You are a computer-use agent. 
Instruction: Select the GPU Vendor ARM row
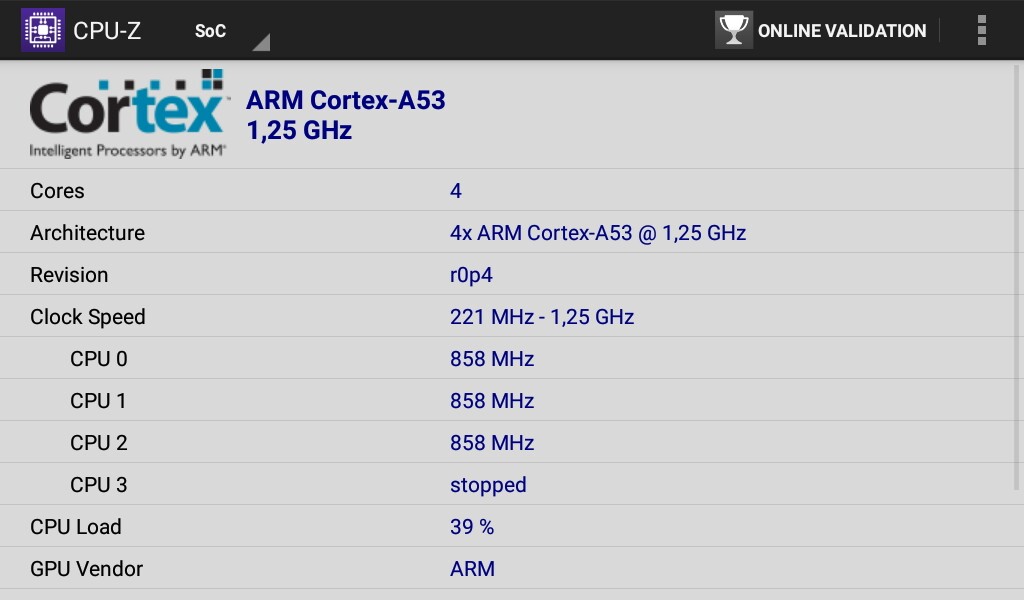click(x=506, y=569)
